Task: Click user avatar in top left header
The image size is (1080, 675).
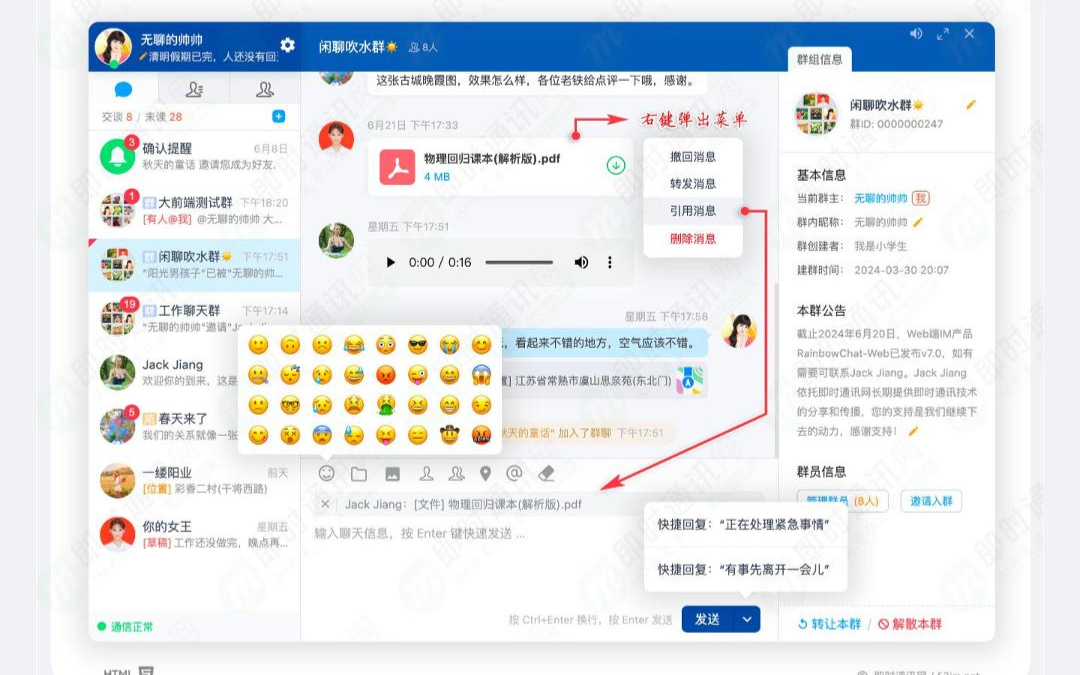Action: pos(113,48)
